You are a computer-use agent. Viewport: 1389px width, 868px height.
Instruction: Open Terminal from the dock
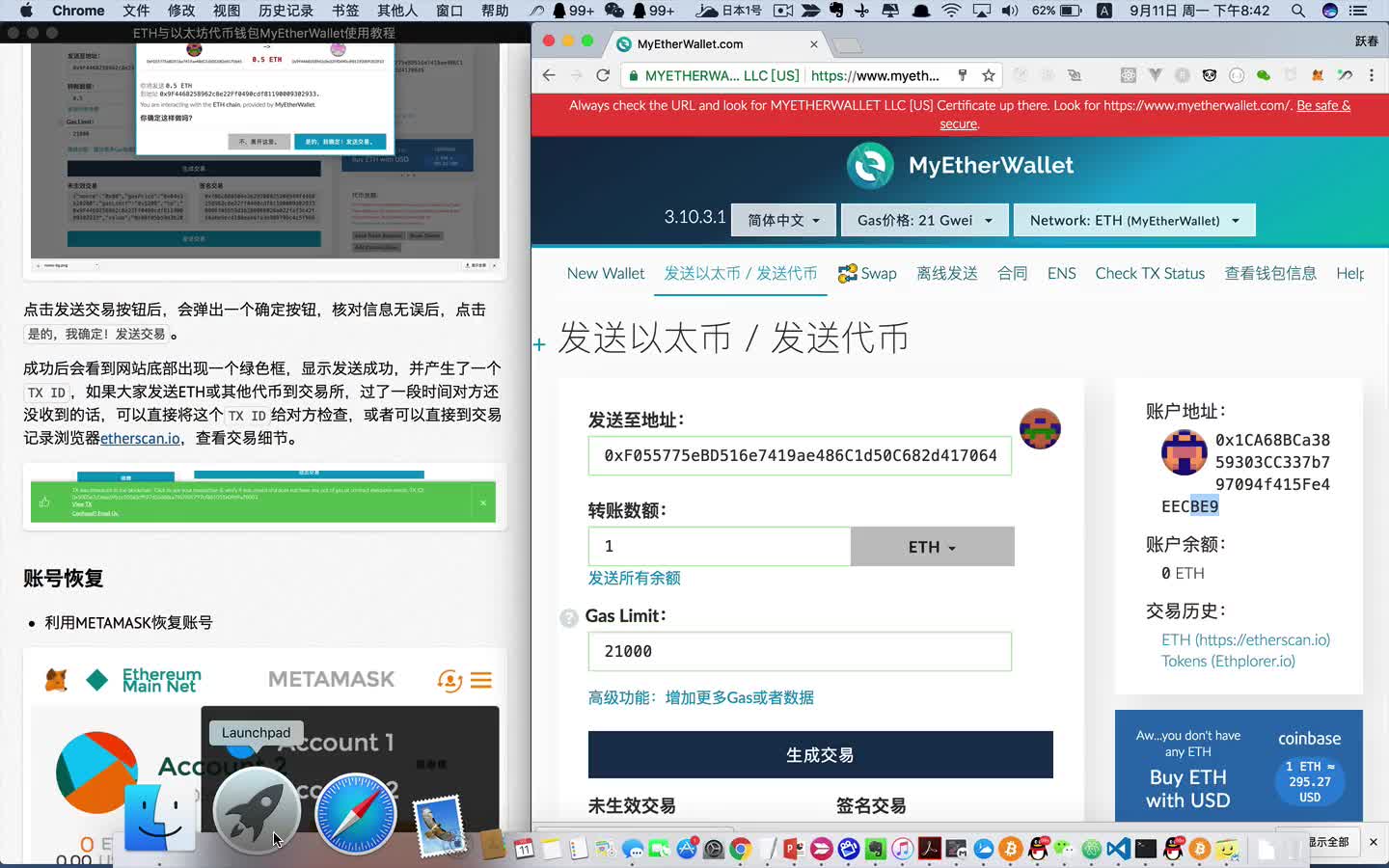tap(1145, 849)
